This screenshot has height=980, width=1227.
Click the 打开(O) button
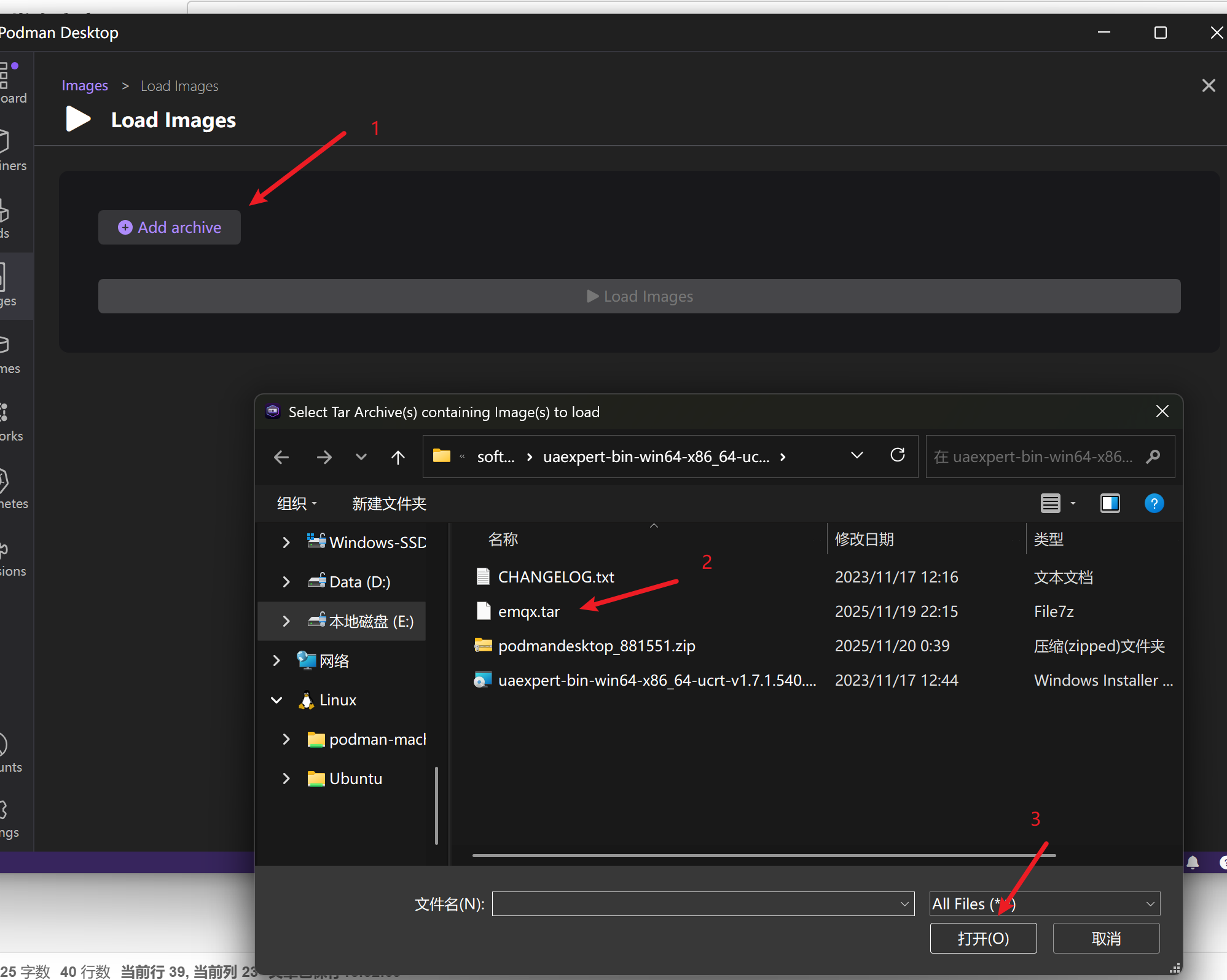(x=982, y=938)
